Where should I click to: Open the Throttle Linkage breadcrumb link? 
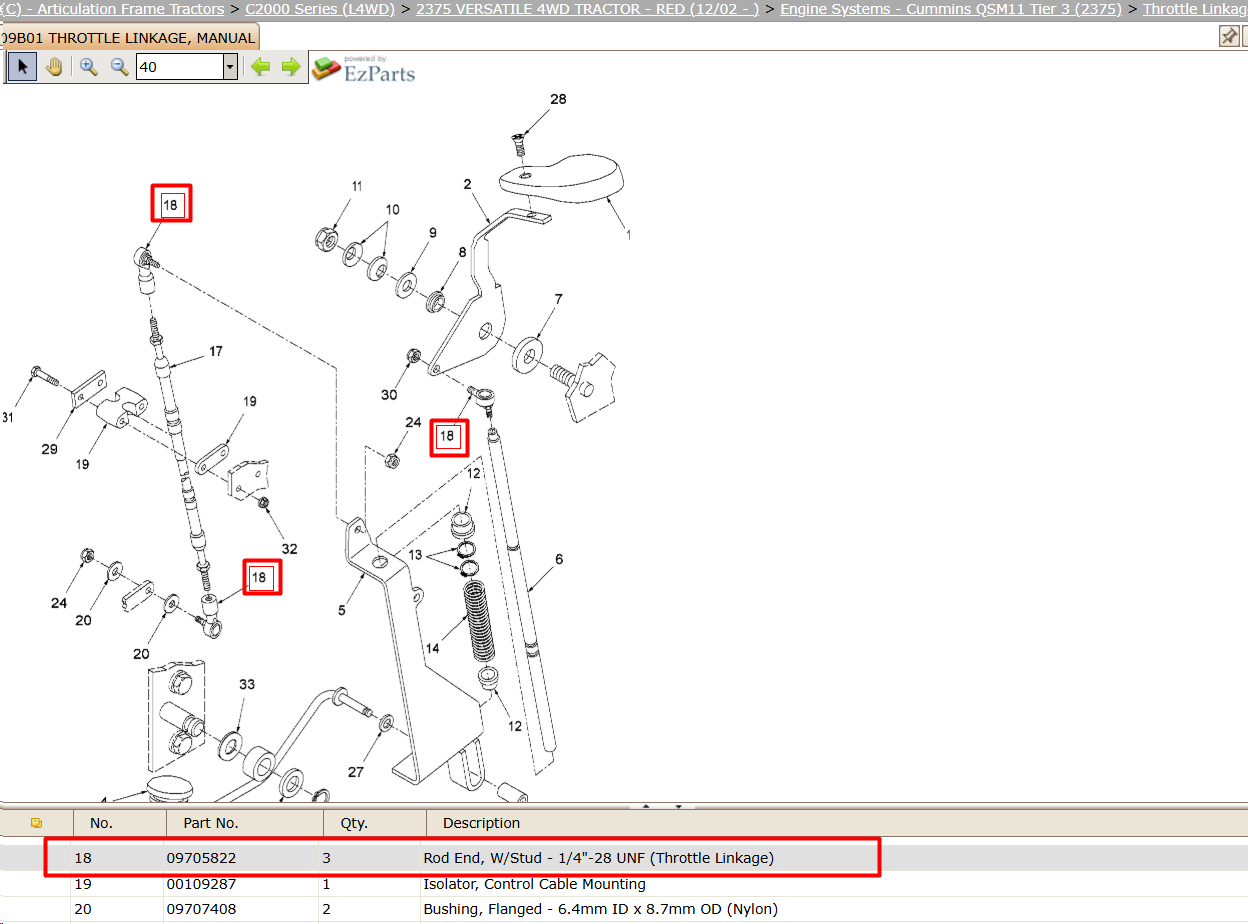point(1195,9)
